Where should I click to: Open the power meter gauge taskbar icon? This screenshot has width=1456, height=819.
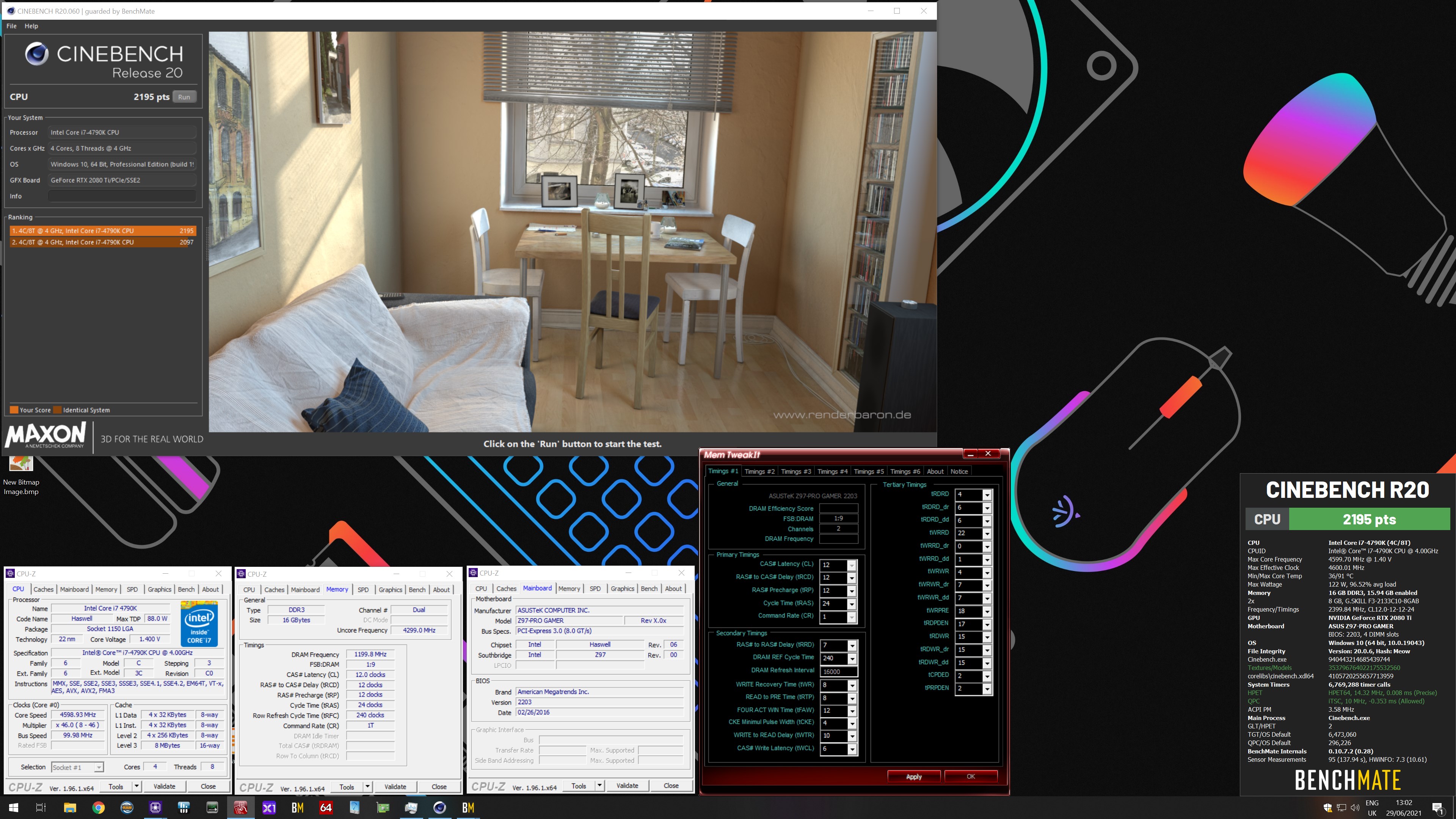(x=355, y=808)
